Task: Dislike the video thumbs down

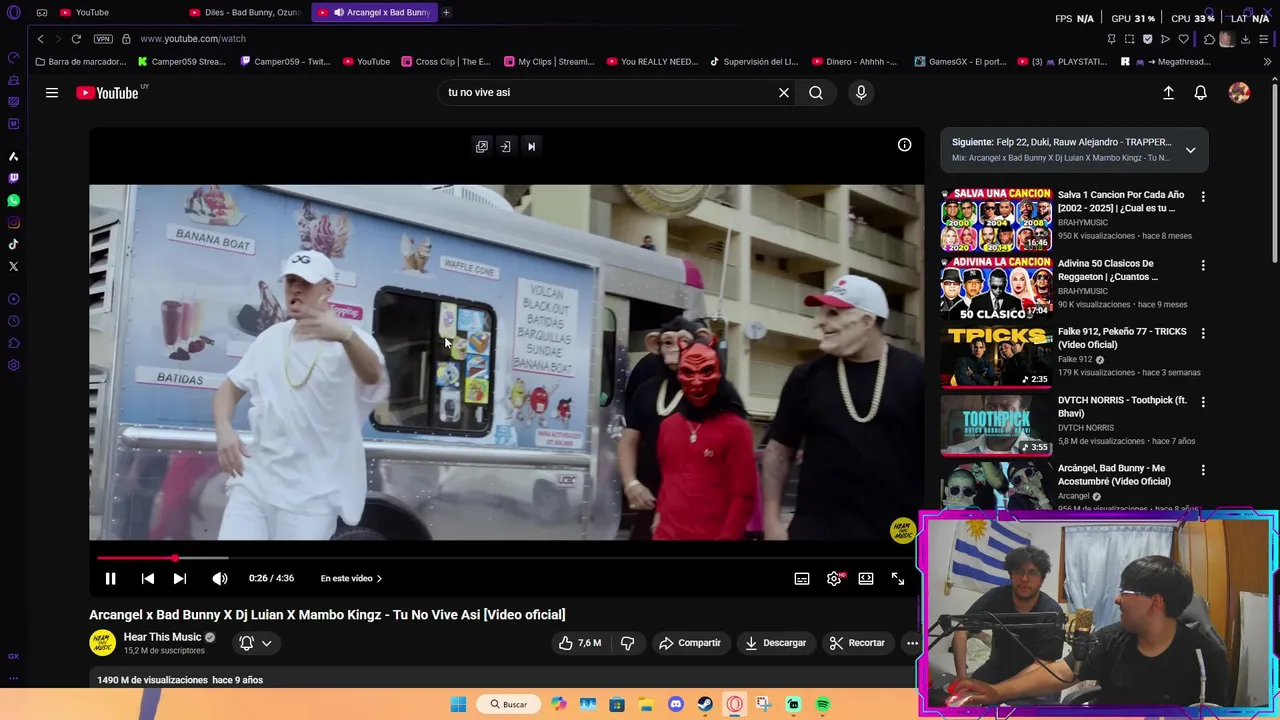Action: [x=627, y=643]
